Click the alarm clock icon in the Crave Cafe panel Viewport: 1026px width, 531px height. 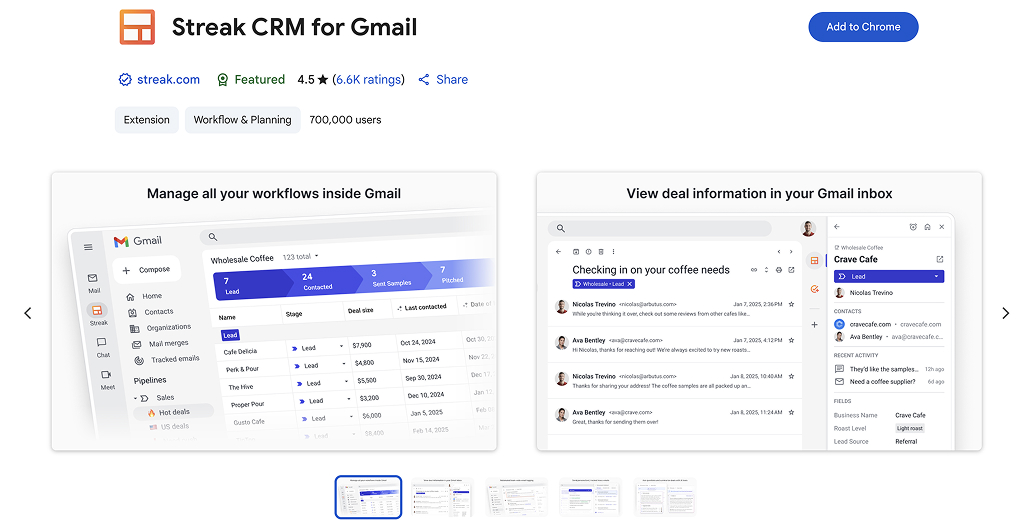click(913, 227)
